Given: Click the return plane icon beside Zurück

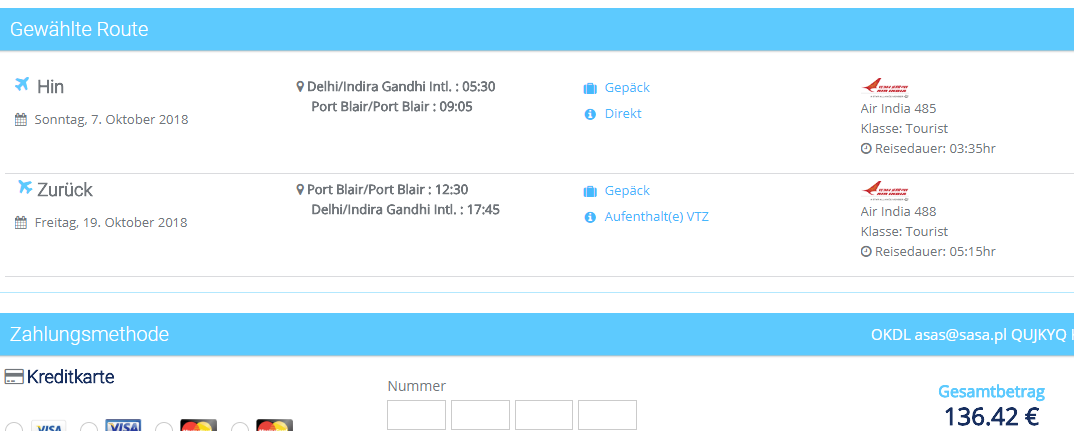Looking at the screenshot, I should [25, 186].
